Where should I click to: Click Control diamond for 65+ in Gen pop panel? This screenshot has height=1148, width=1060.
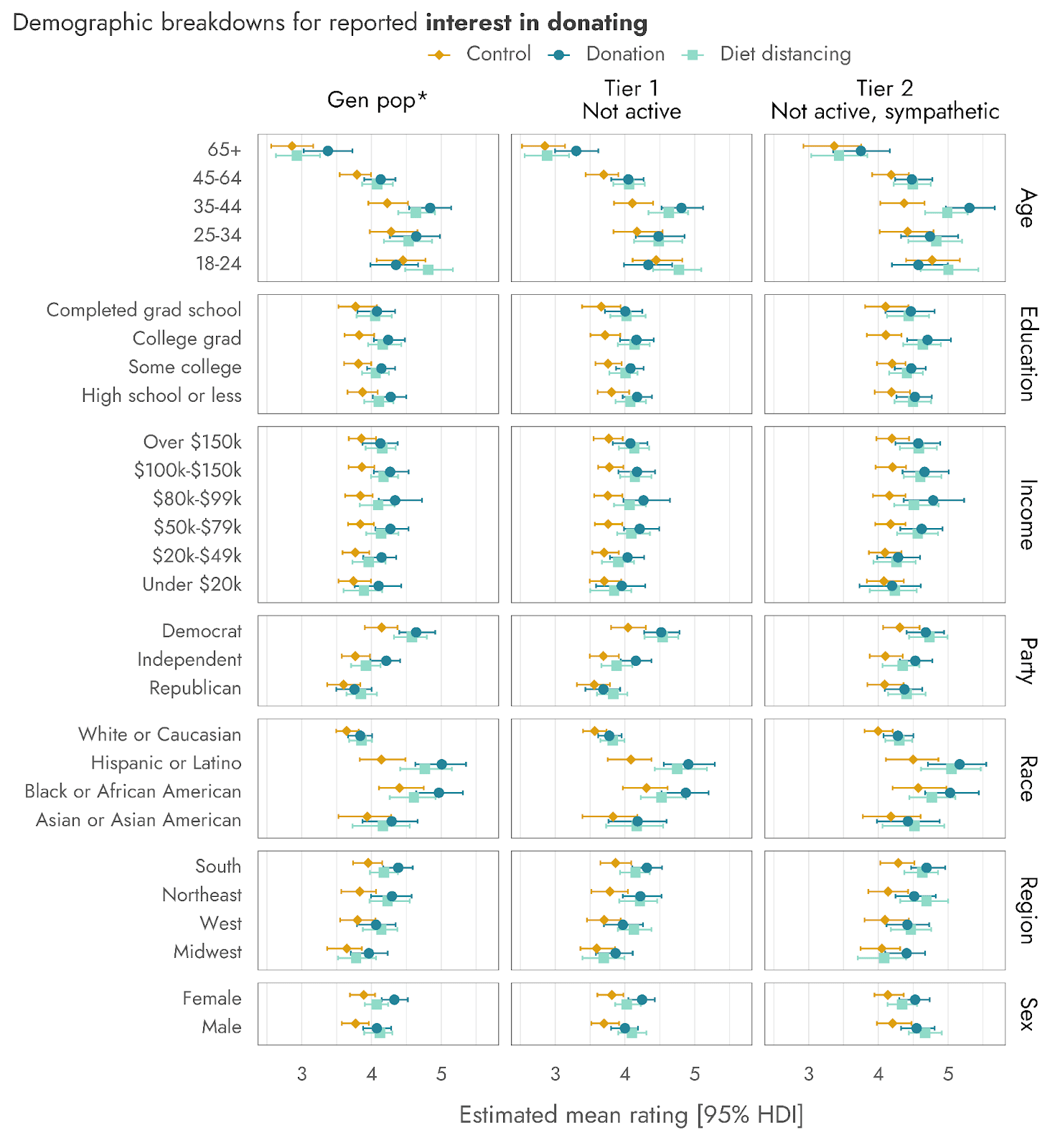(292, 146)
